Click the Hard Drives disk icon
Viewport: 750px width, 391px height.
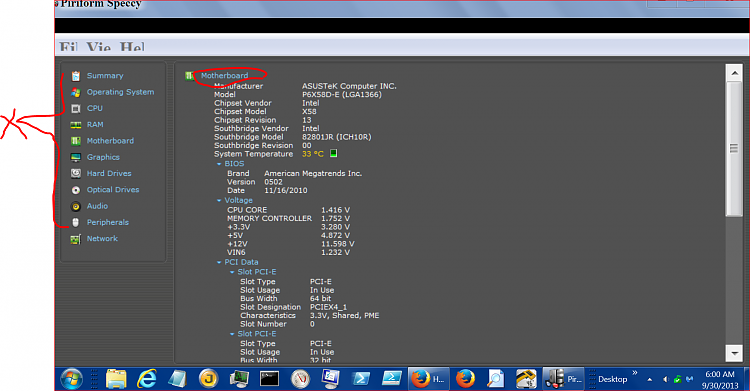[76, 173]
